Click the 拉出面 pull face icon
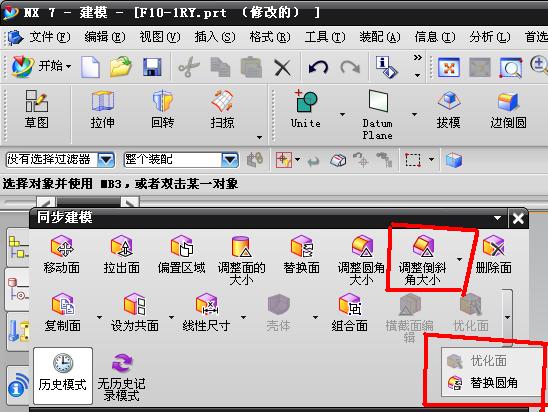 (121, 246)
